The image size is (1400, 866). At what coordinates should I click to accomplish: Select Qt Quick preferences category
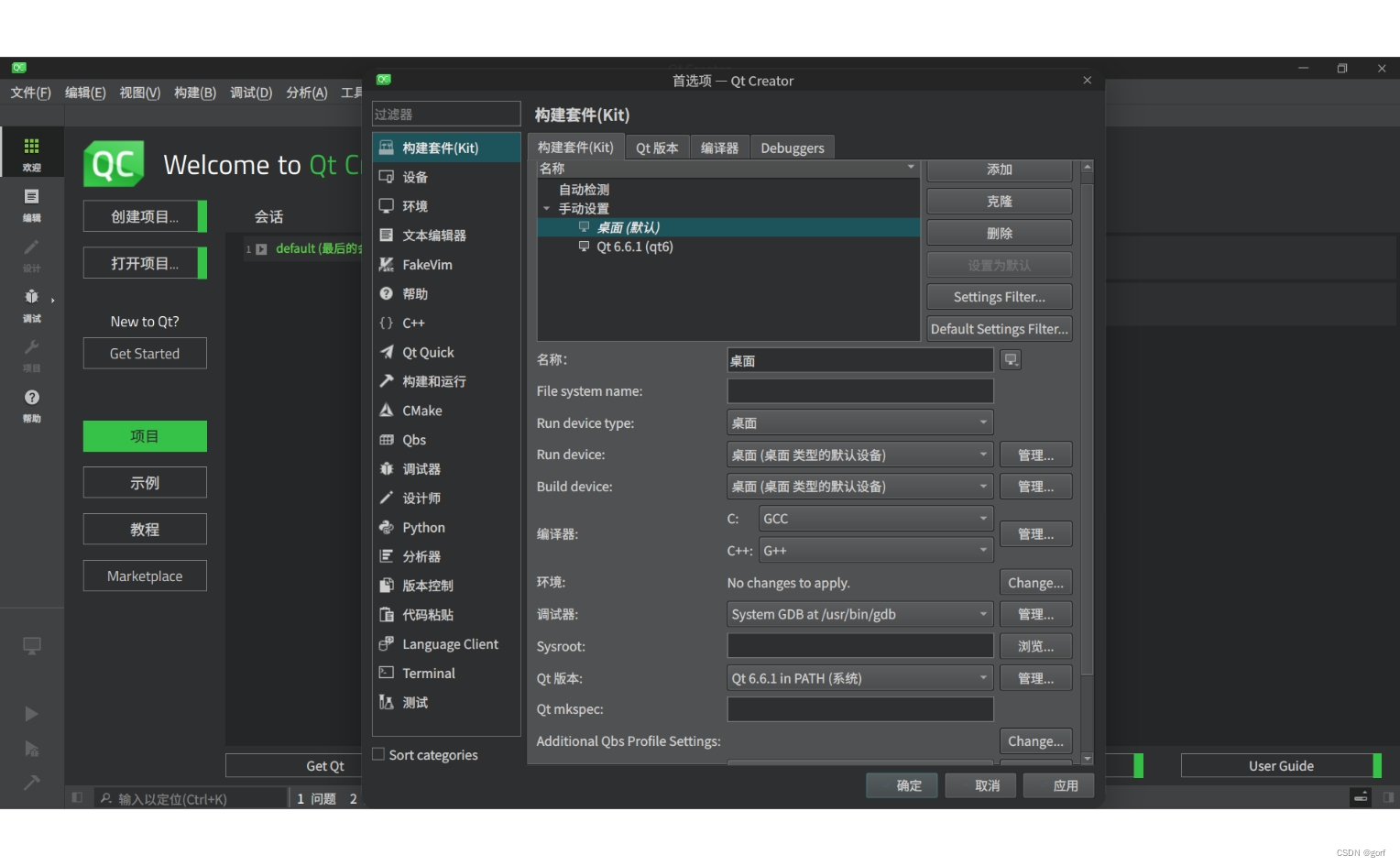click(446, 353)
